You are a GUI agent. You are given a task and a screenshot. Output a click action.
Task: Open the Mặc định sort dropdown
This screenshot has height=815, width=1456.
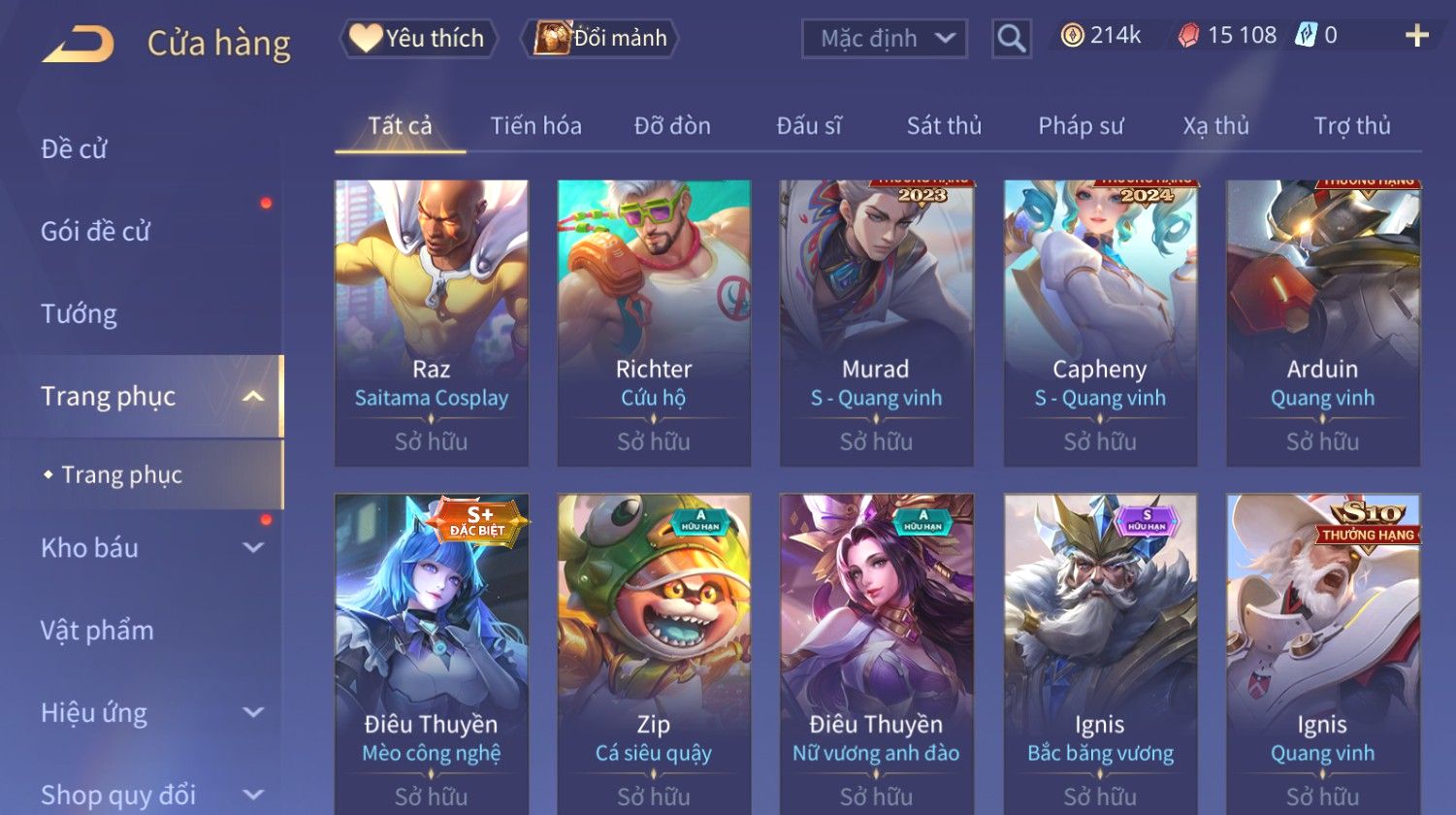tap(885, 39)
